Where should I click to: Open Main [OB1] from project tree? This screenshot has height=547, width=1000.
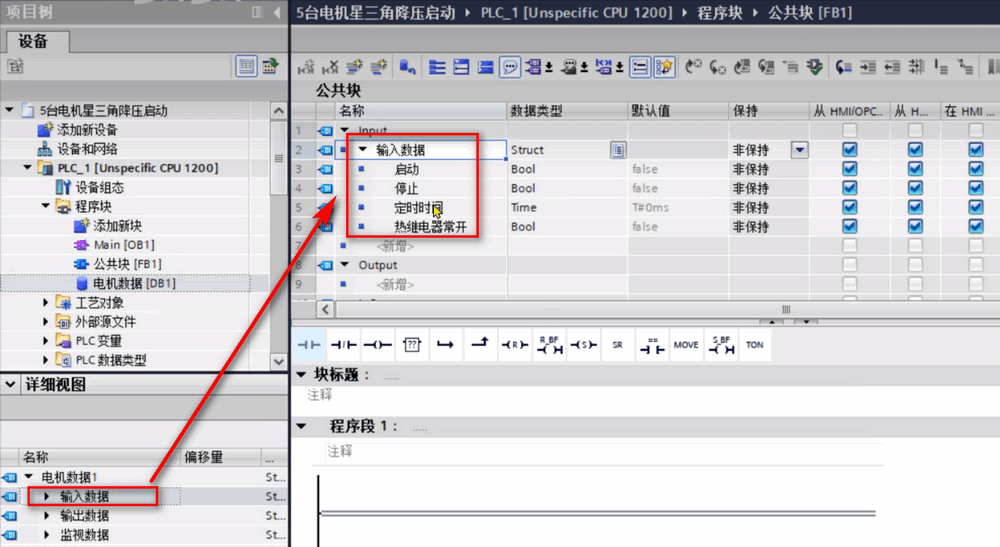pyautogui.click(x=123, y=245)
